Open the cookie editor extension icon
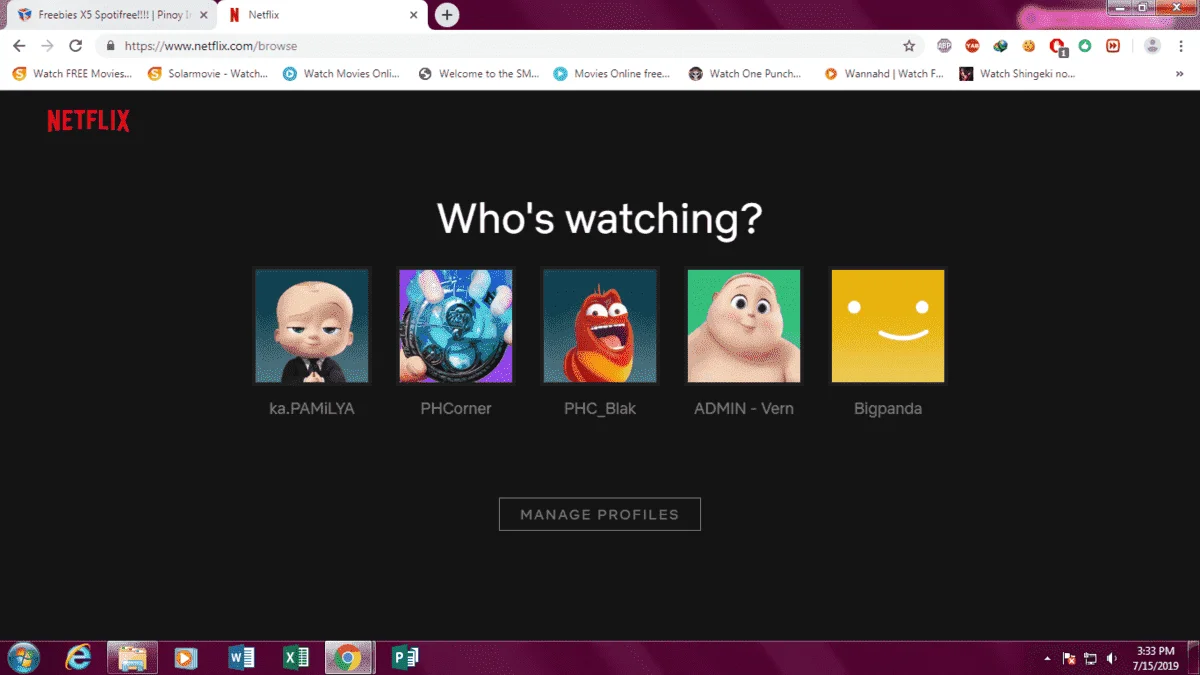The image size is (1200, 675). 1028,46
